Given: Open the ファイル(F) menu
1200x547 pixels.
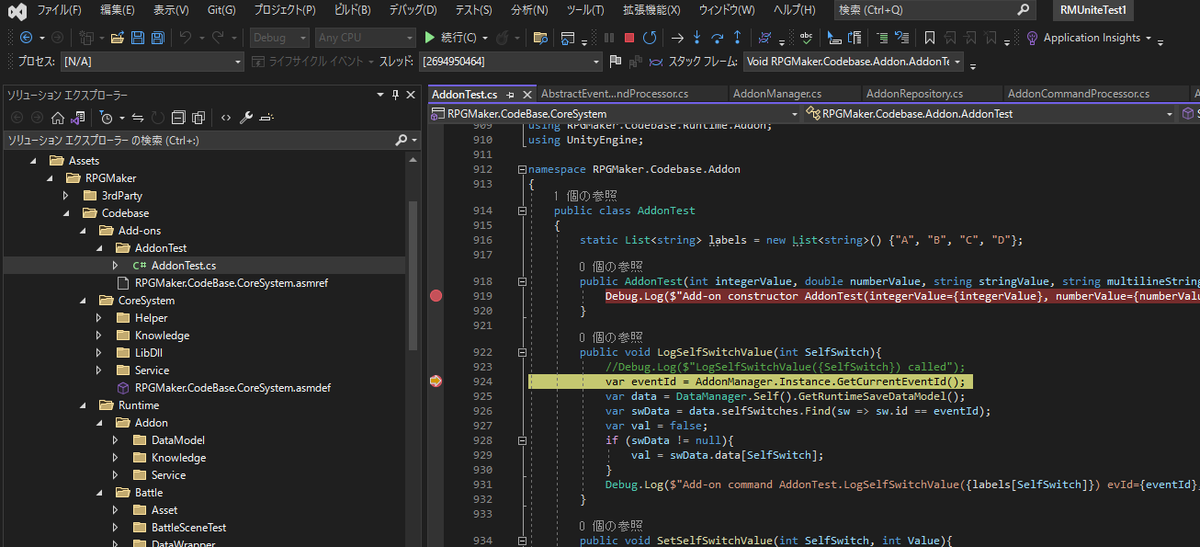Looking at the screenshot, I should (x=59, y=10).
